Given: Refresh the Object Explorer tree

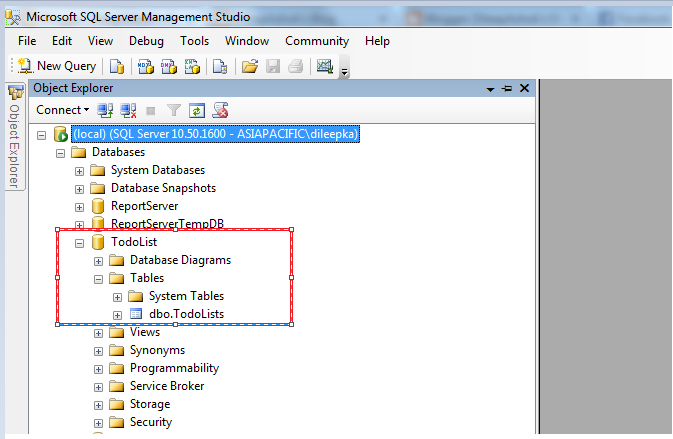Looking at the screenshot, I should click(197, 111).
